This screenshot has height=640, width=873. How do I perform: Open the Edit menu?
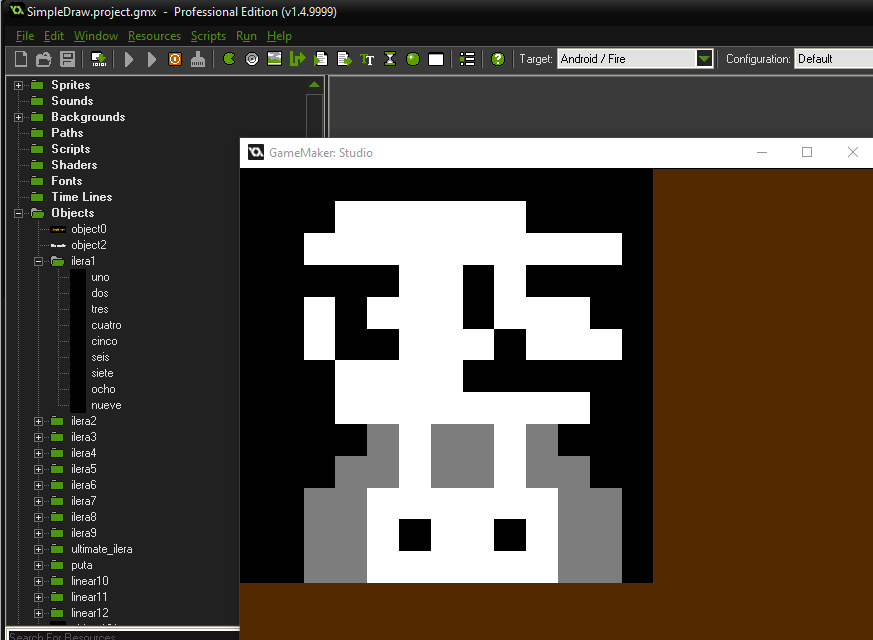click(54, 36)
